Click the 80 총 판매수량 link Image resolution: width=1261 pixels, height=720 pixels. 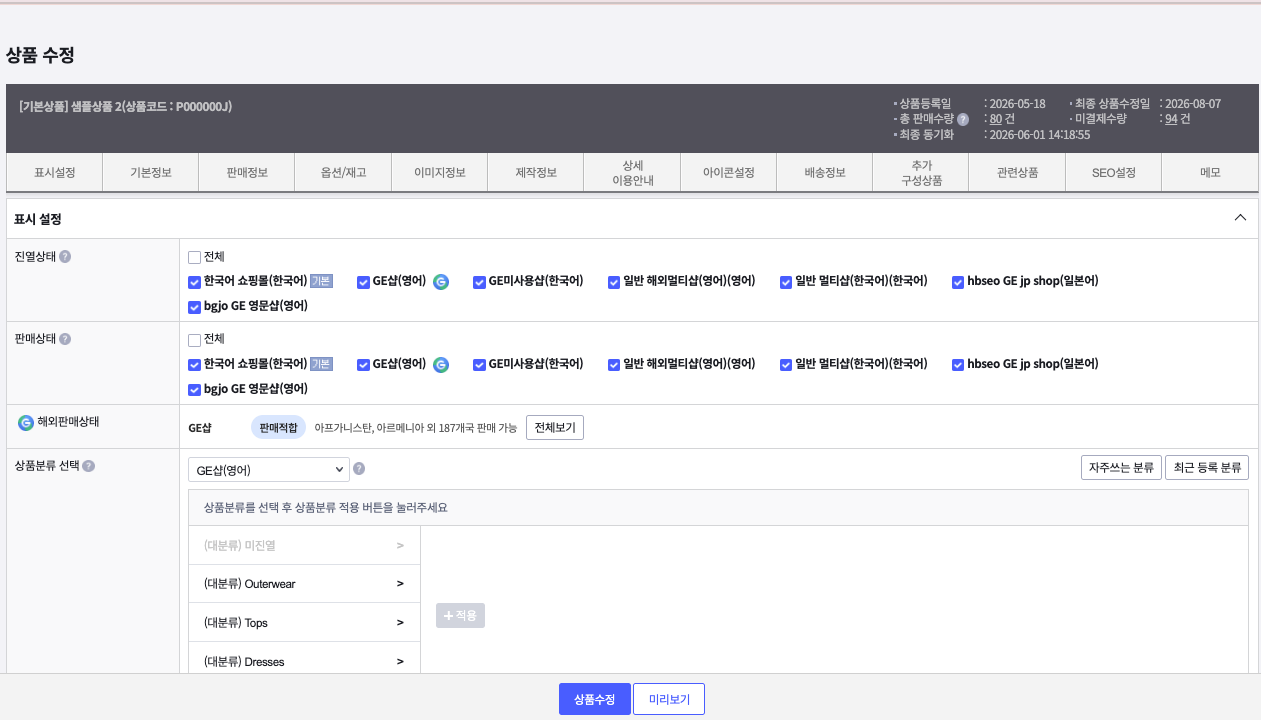point(995,119)
